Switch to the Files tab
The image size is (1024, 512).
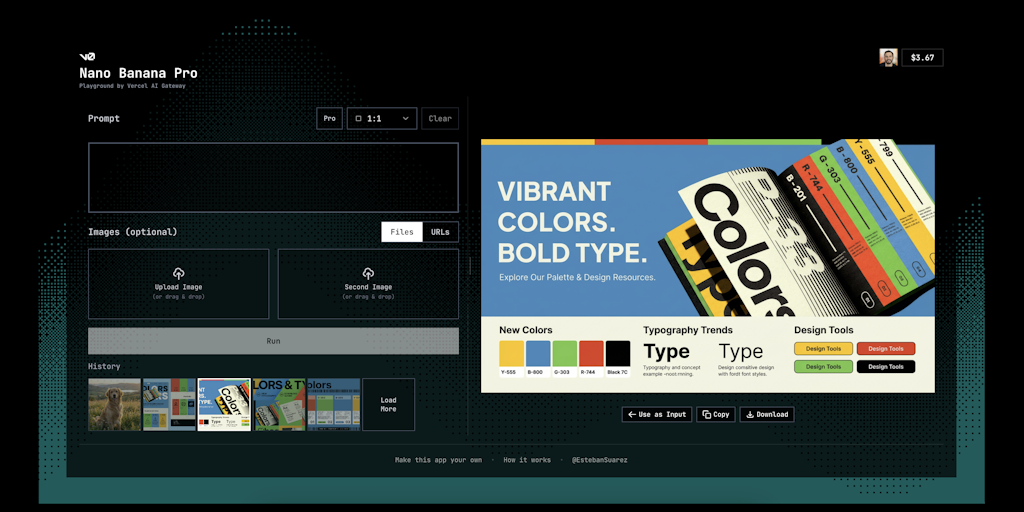(402, 232)
